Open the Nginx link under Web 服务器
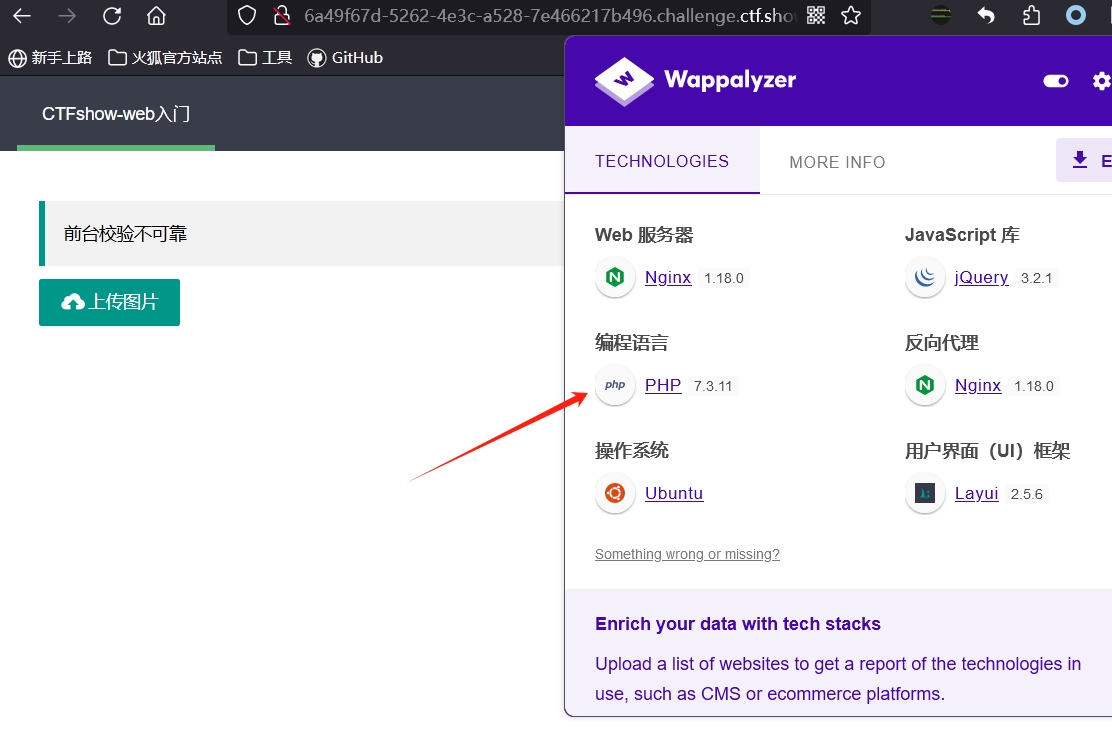Image resolution: width=1112 pixels, height=737 pixels. (668, 277)
